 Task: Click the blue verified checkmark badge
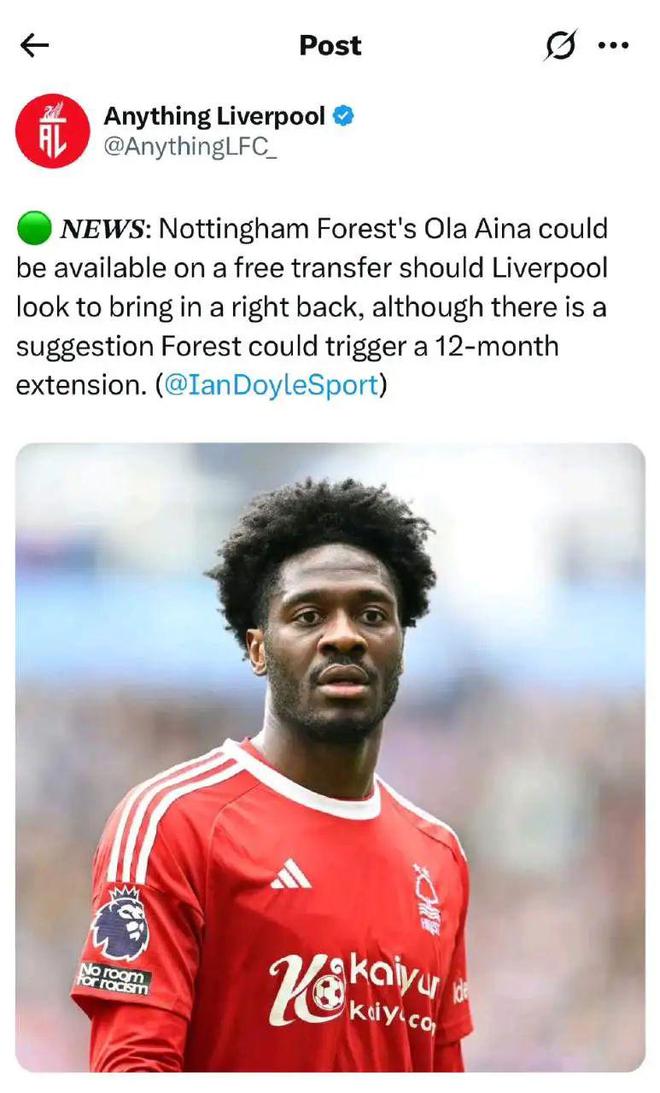(343, 116)
